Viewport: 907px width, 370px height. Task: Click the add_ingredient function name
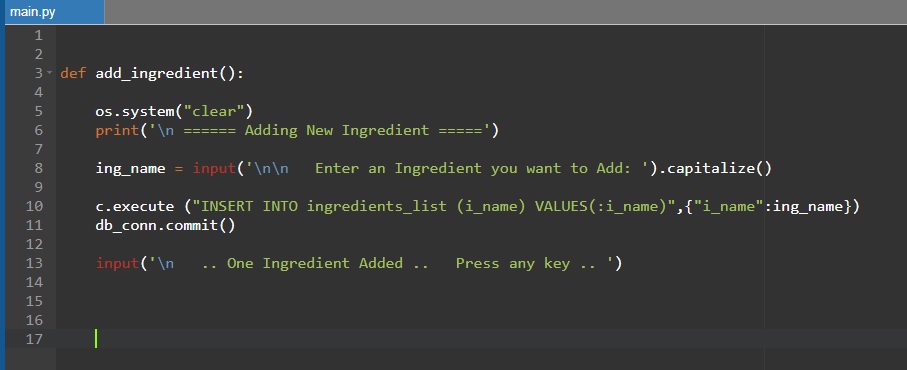coord(156,74)
